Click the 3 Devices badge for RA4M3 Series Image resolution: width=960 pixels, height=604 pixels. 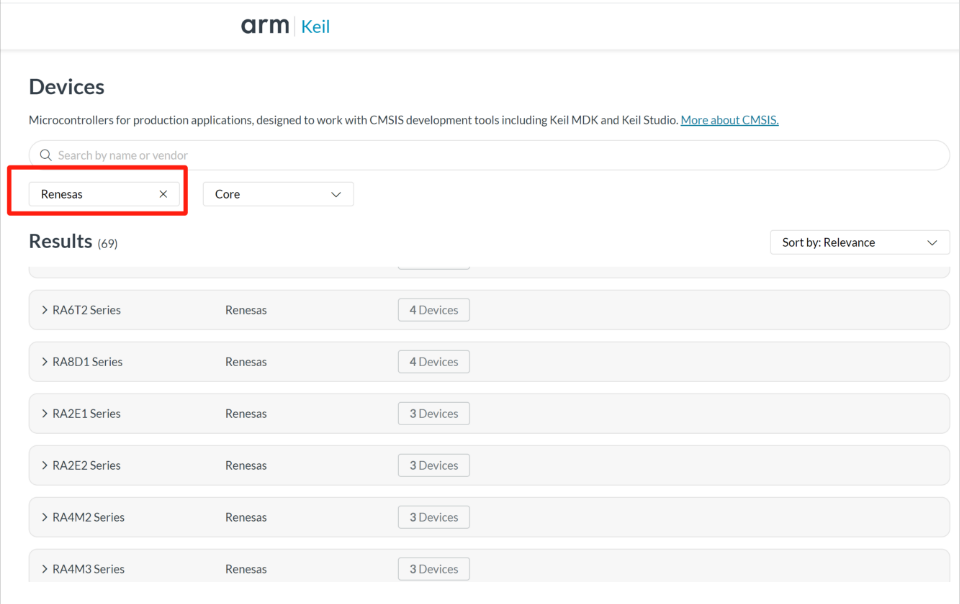point(433,569)
